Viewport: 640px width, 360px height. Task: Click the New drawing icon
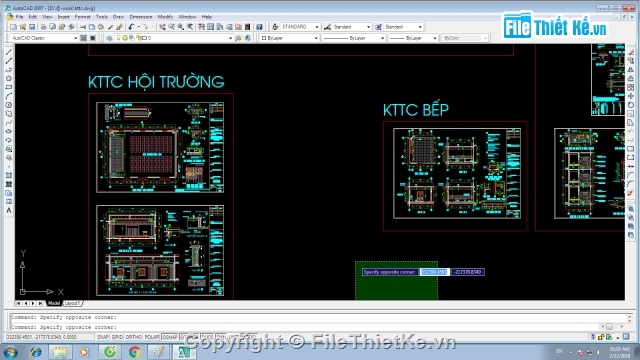(13, 27)
